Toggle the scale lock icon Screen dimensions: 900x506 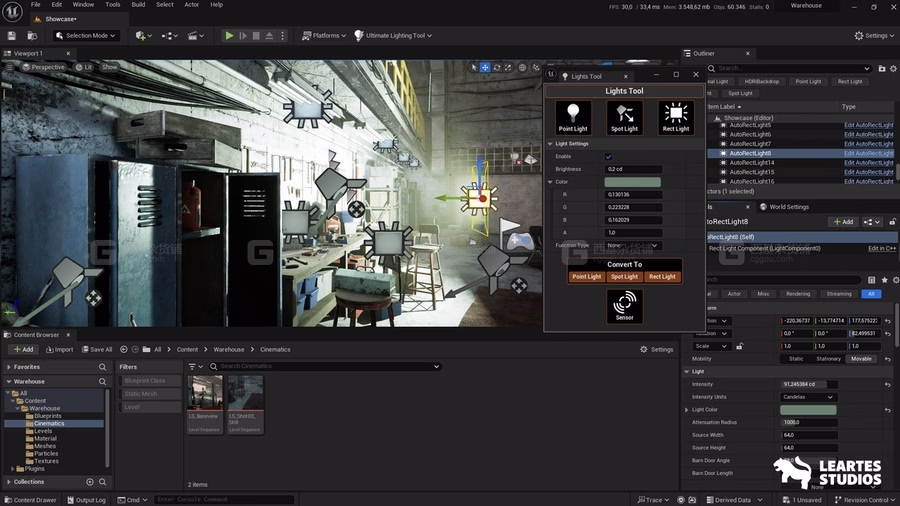click(x=740, y=347)
